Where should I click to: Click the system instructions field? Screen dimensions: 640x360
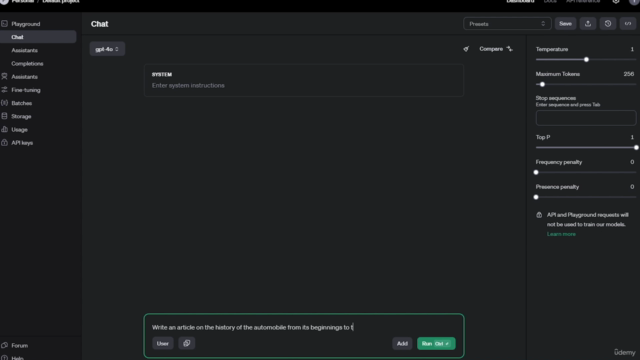coord(304,85)
